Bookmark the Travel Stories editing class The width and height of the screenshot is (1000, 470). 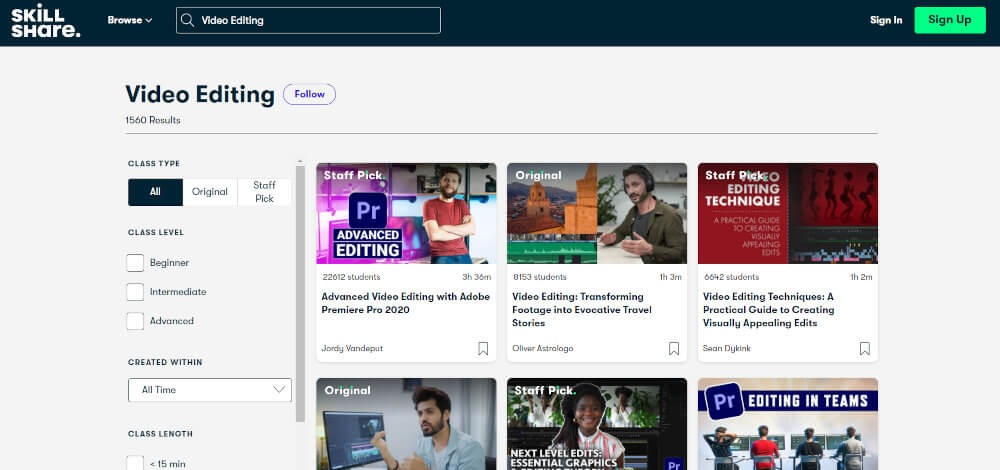(674, 348)
